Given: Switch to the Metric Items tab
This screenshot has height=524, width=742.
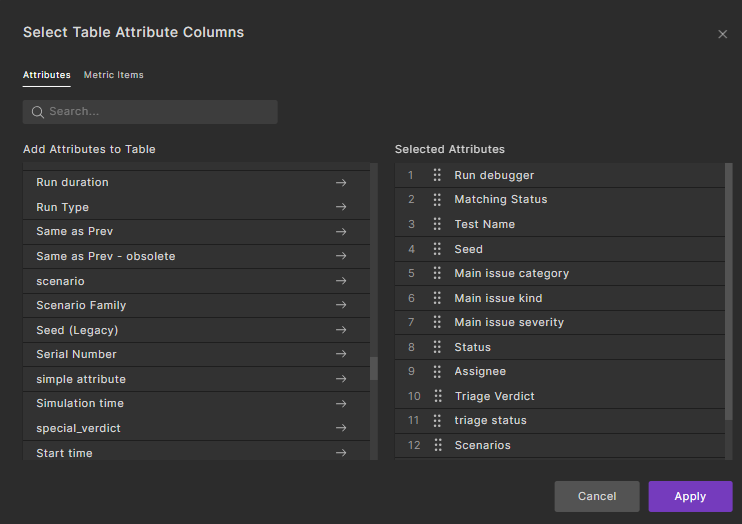Looking at the screenshot, I should [x=113, y=75].
